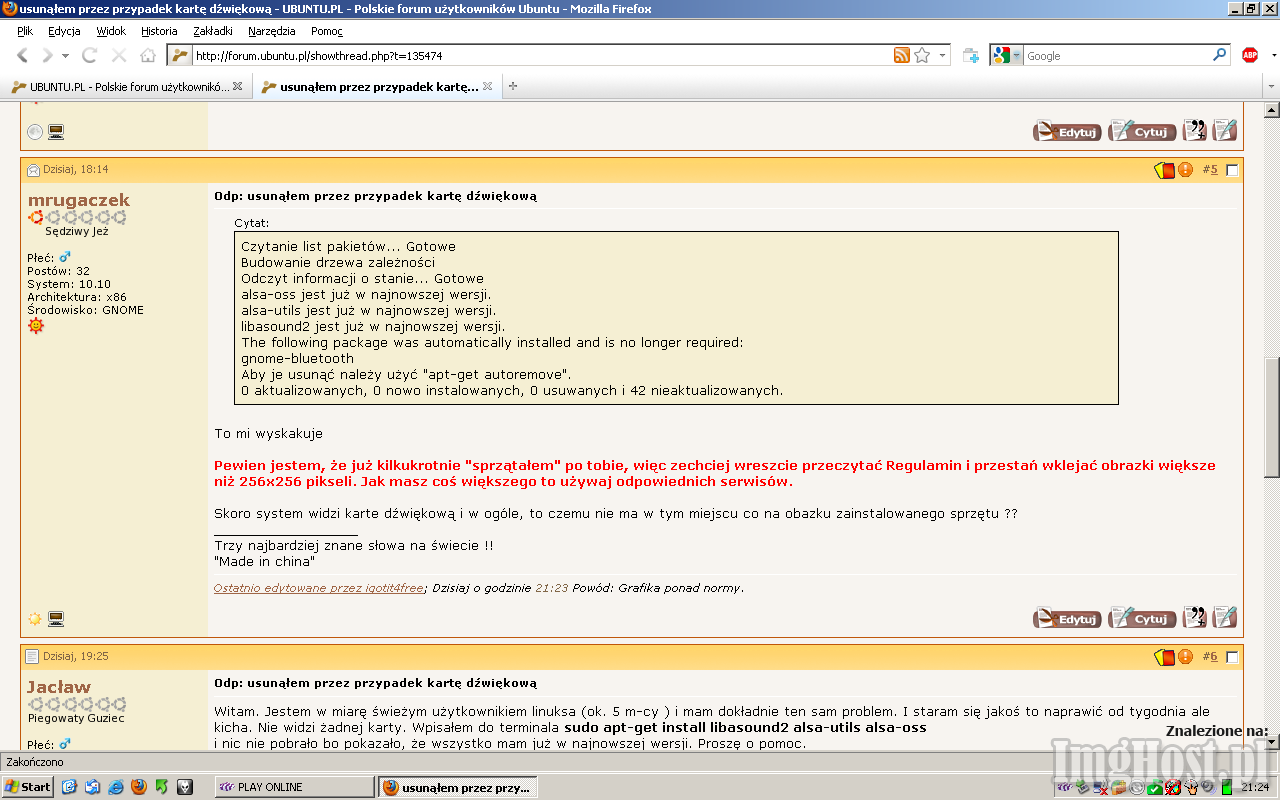Click computer icon at bottom of mrugaczek's post
The width and height of the screenshot is (1280, 800).
tap(56, 618)
